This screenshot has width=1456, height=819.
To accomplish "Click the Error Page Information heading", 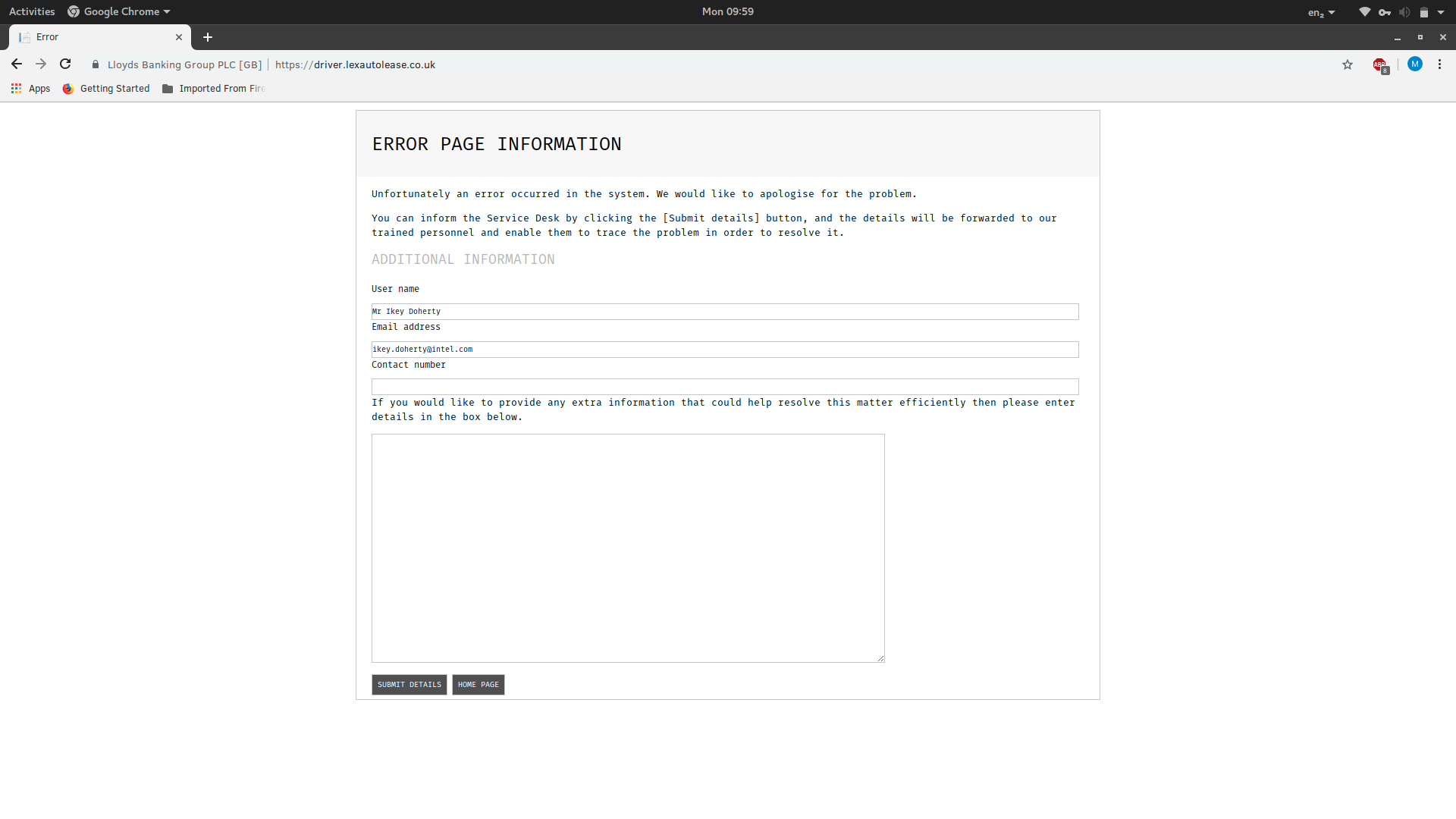I will (497, 144).
